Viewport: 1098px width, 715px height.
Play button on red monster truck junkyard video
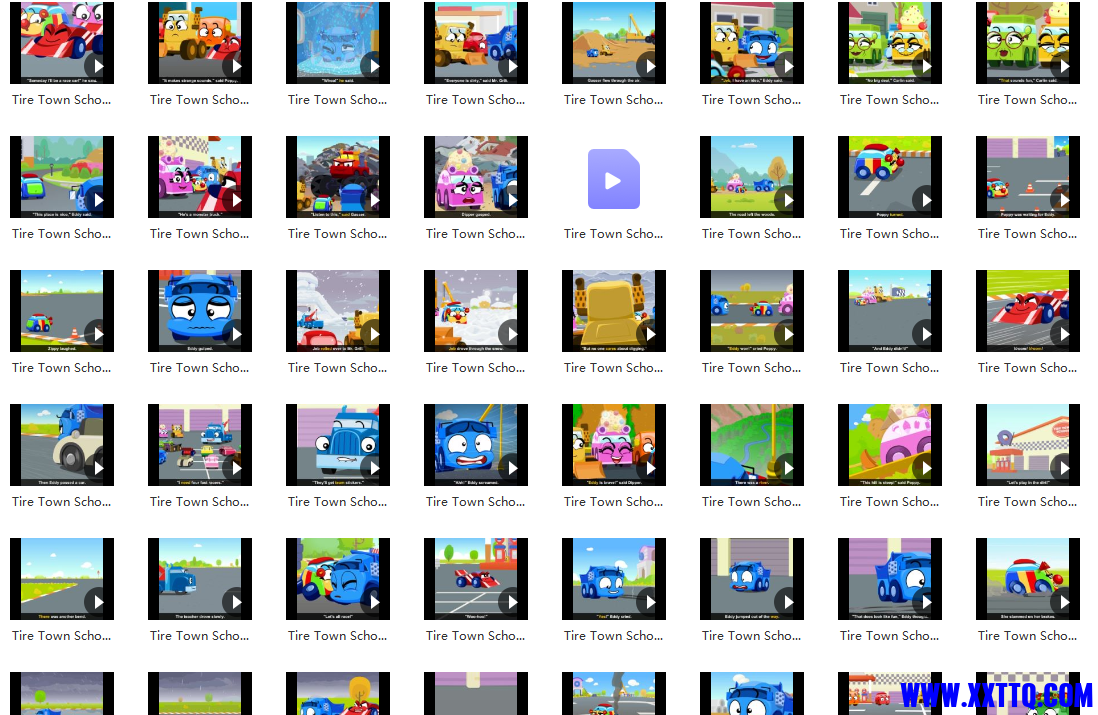tap(371, 200)
